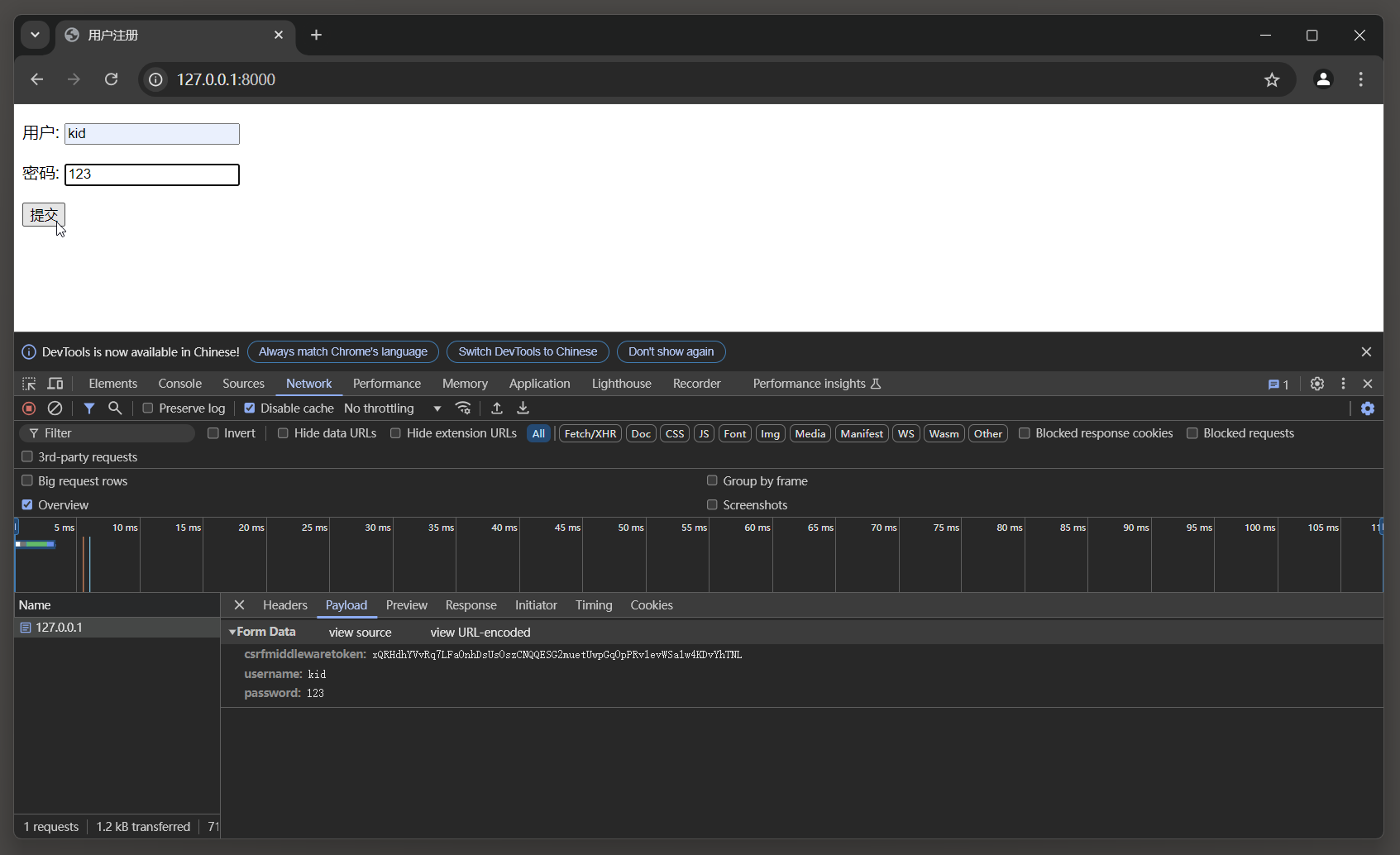
Task: Export HAR file with download icon
Action: [x=523, y=408]
